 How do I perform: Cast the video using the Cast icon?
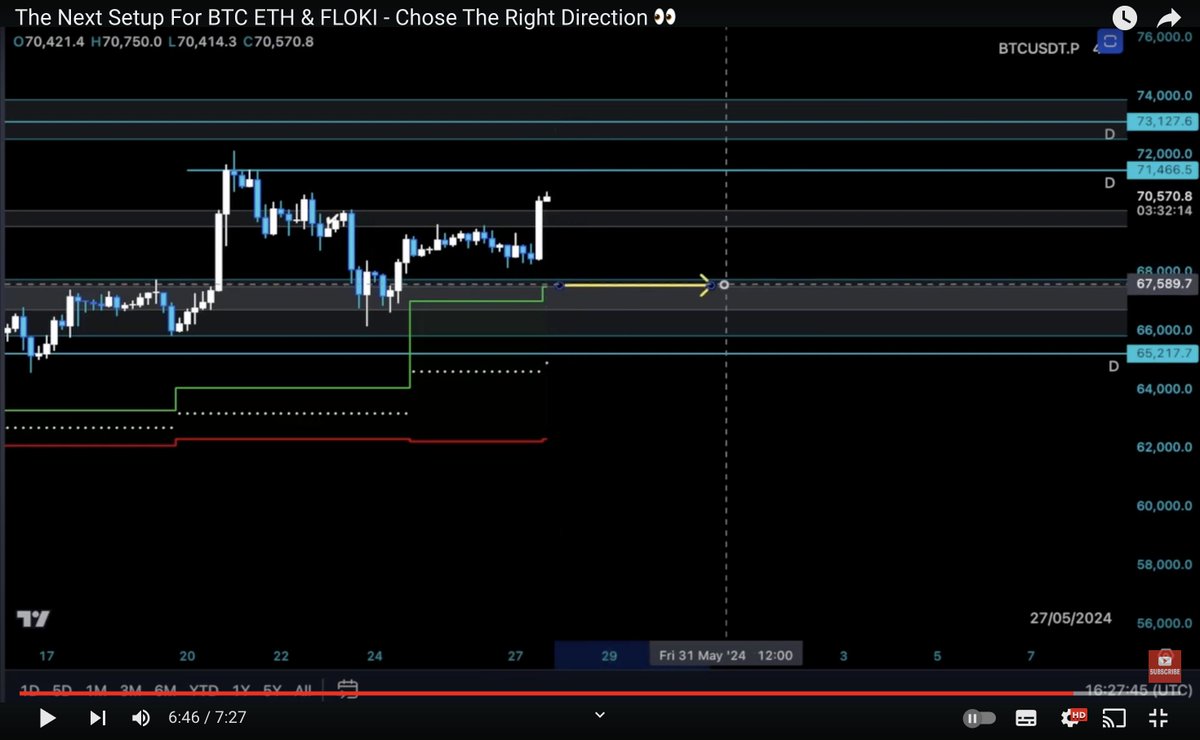coord(1116,717)
